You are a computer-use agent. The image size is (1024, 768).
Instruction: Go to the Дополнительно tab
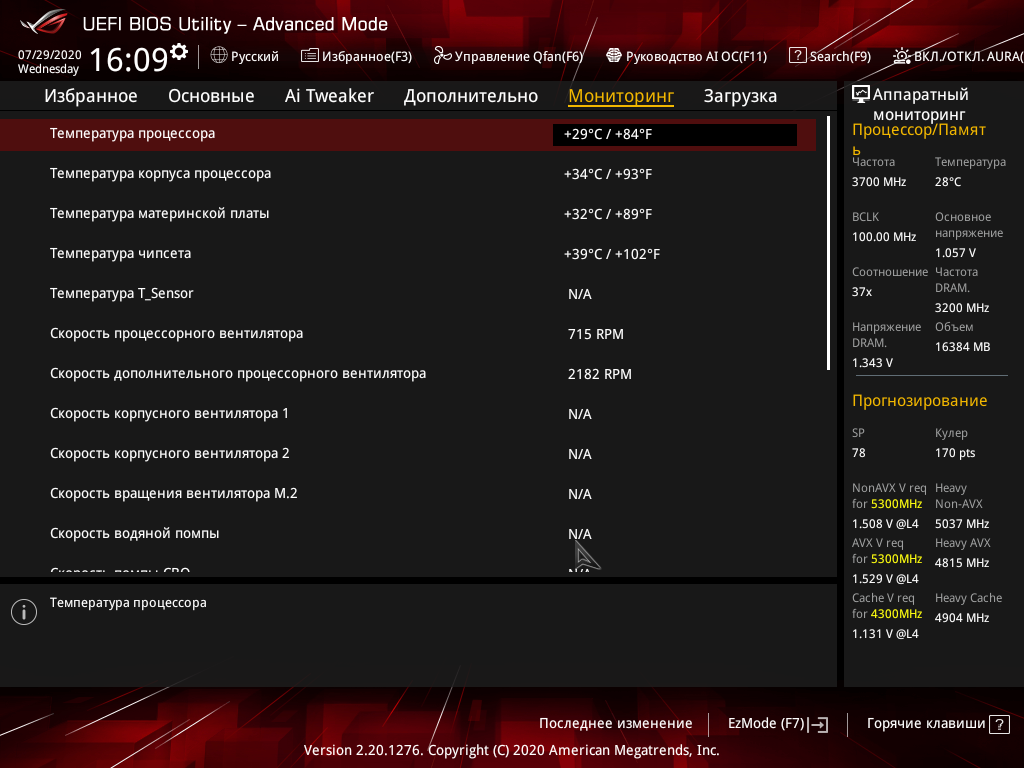point(471,96)
